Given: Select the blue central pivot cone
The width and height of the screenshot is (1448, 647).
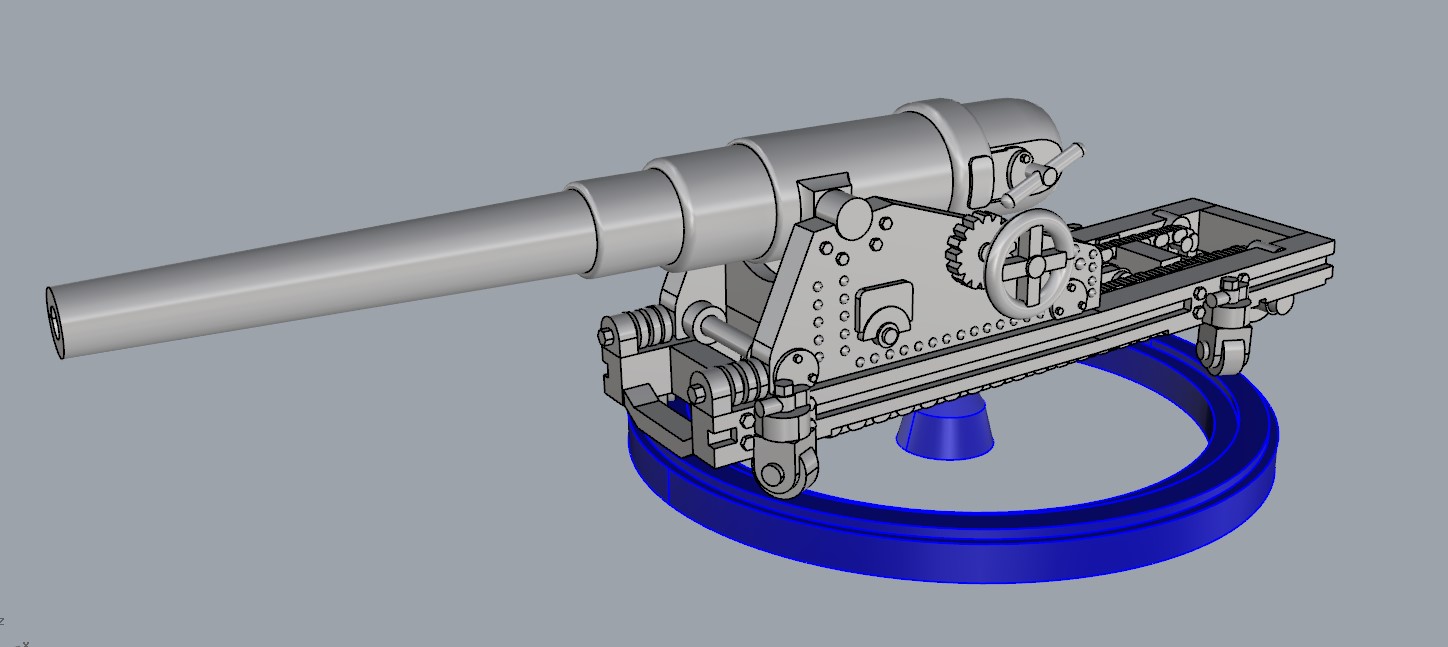Looking at the screenshot, I should [946, 428].
